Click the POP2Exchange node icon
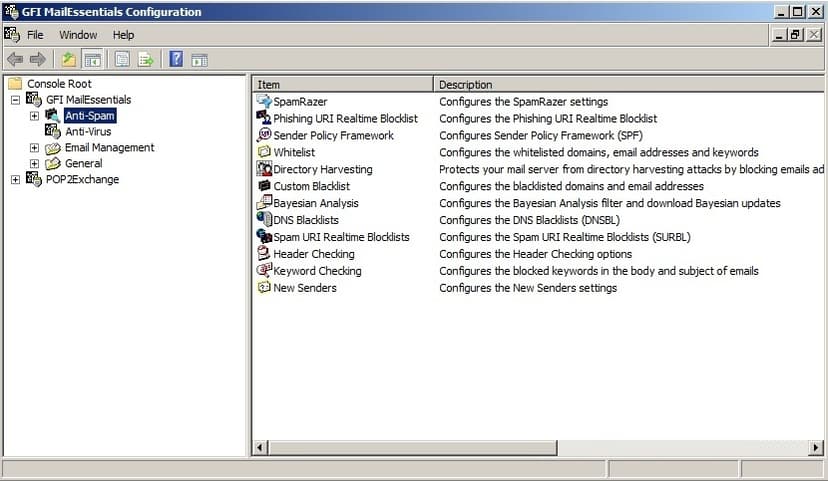 34,179
